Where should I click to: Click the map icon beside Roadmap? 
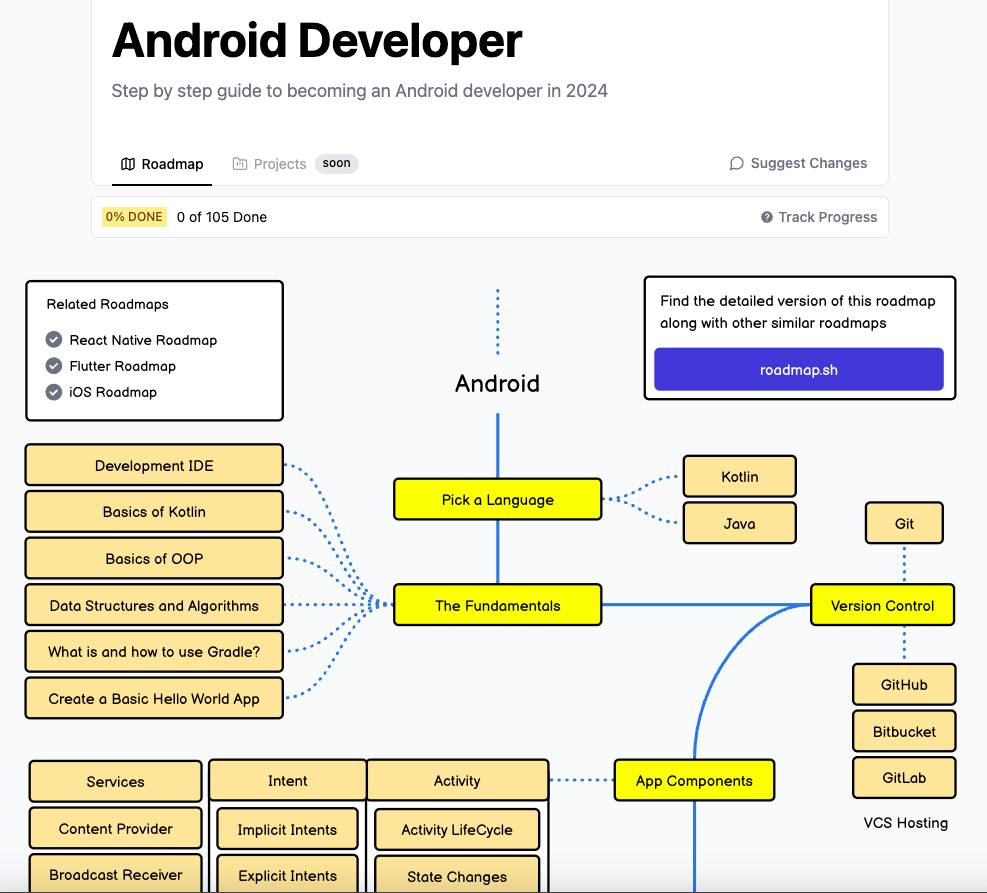[x=128, y=164]
